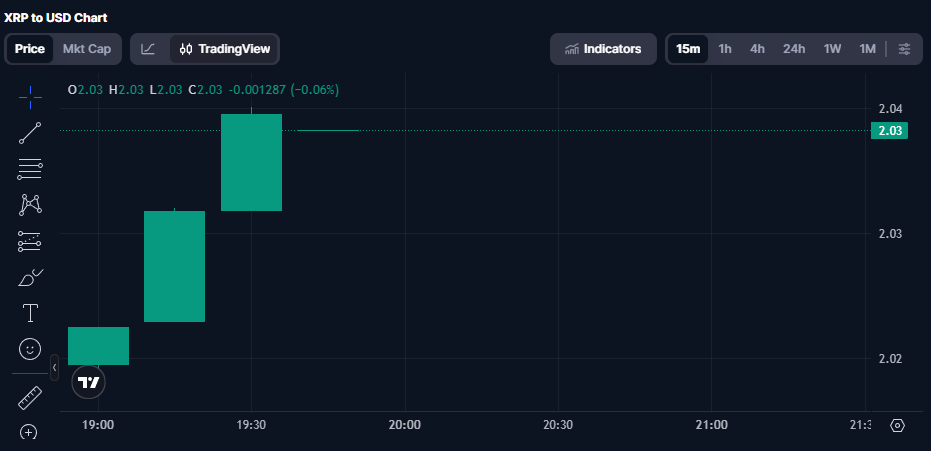Click the 20:00 time axis label
This screenshot has width=931, height=451.
coord(406,425)
